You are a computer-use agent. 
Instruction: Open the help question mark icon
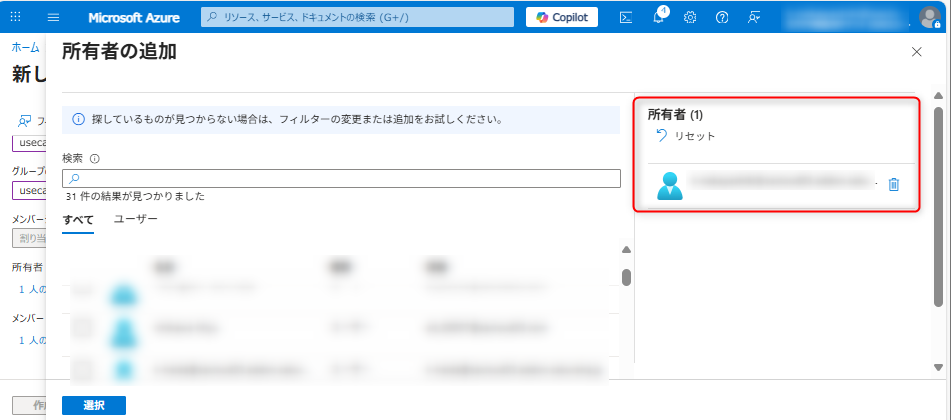click(722, 18)
